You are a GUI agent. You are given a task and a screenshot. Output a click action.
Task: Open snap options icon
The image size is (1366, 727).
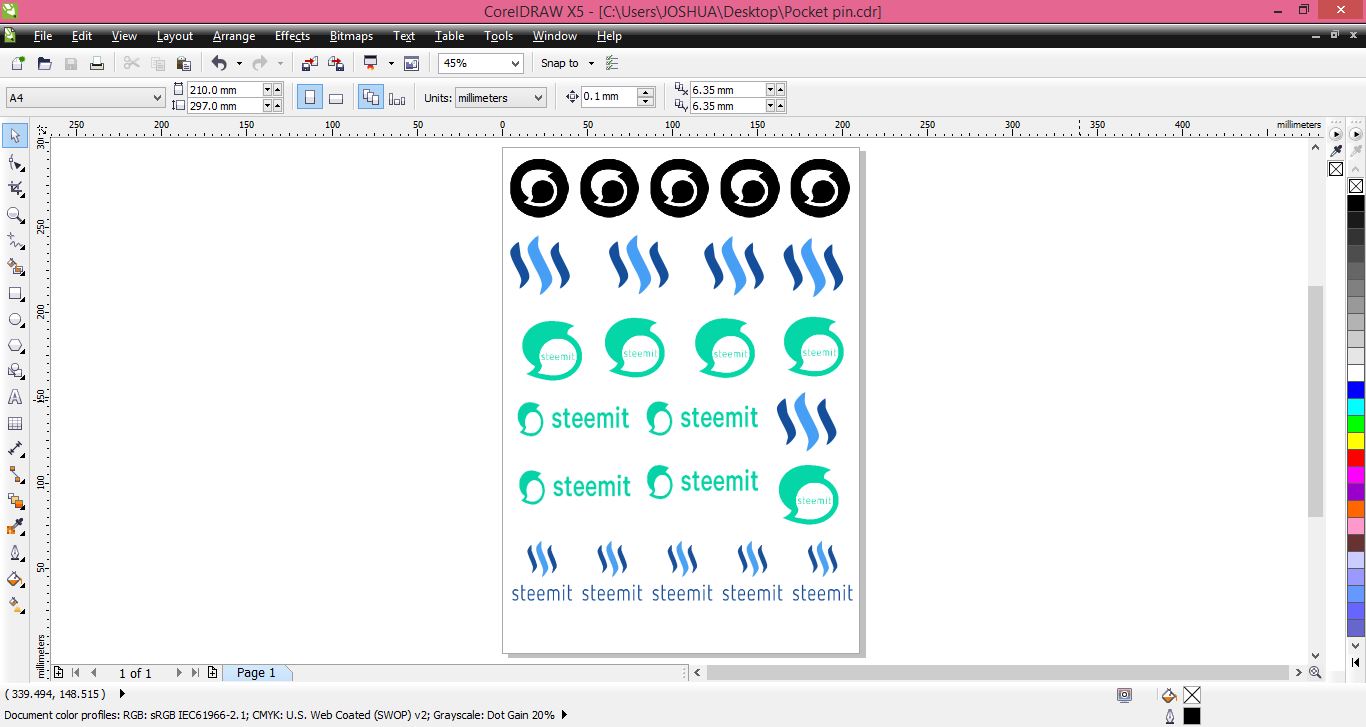pos(612,63)
